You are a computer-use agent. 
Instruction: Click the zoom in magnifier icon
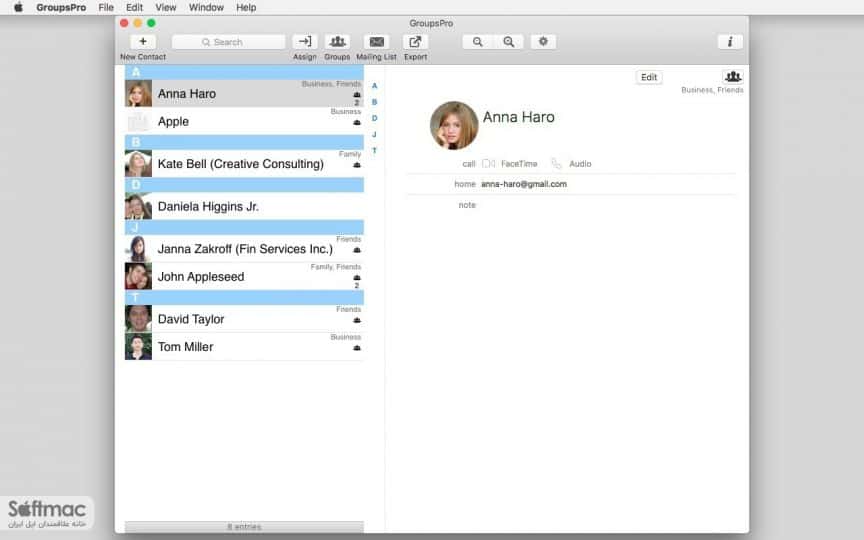(509, 42)
